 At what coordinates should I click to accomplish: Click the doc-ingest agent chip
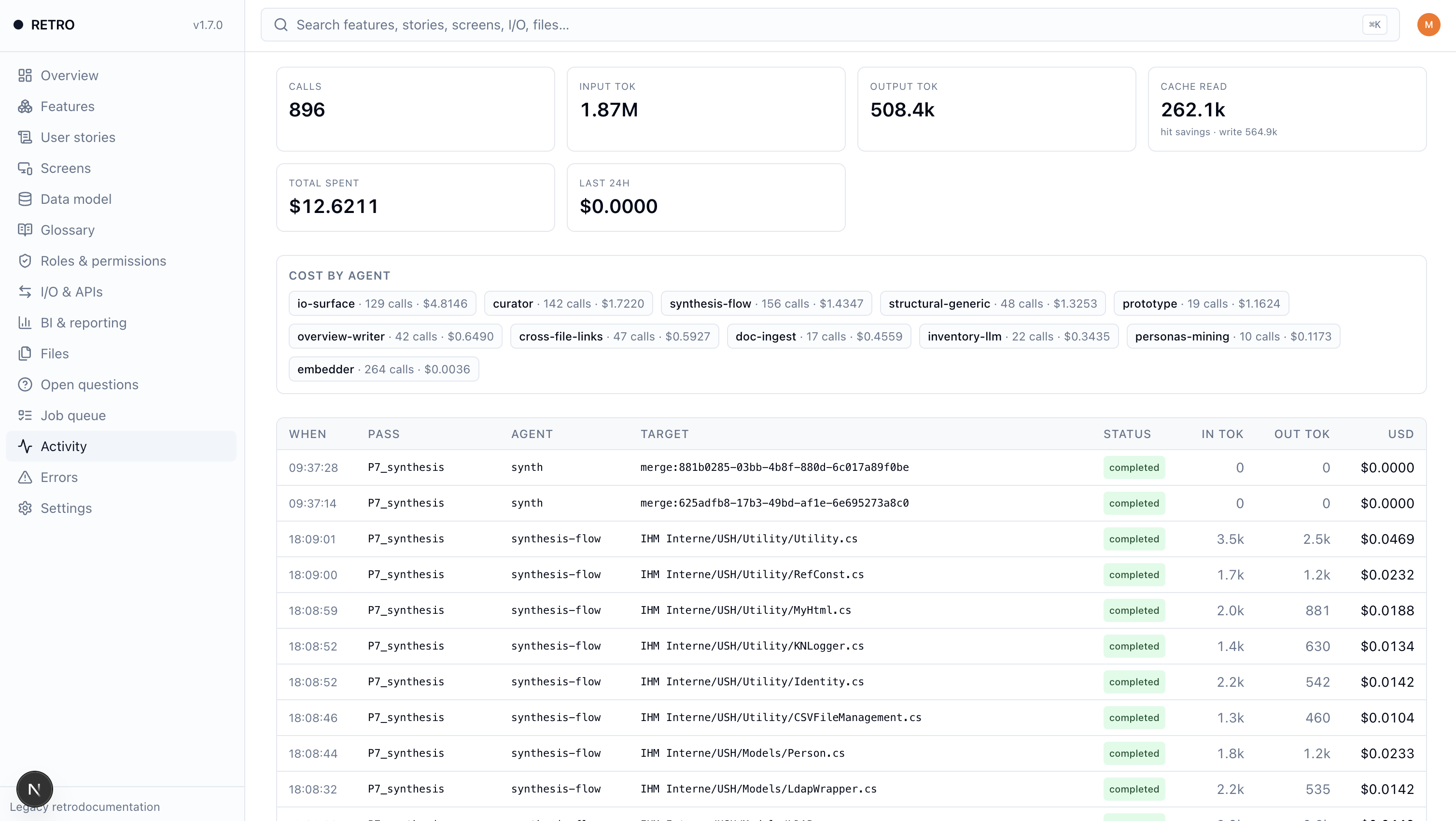(x=819, y=337)
